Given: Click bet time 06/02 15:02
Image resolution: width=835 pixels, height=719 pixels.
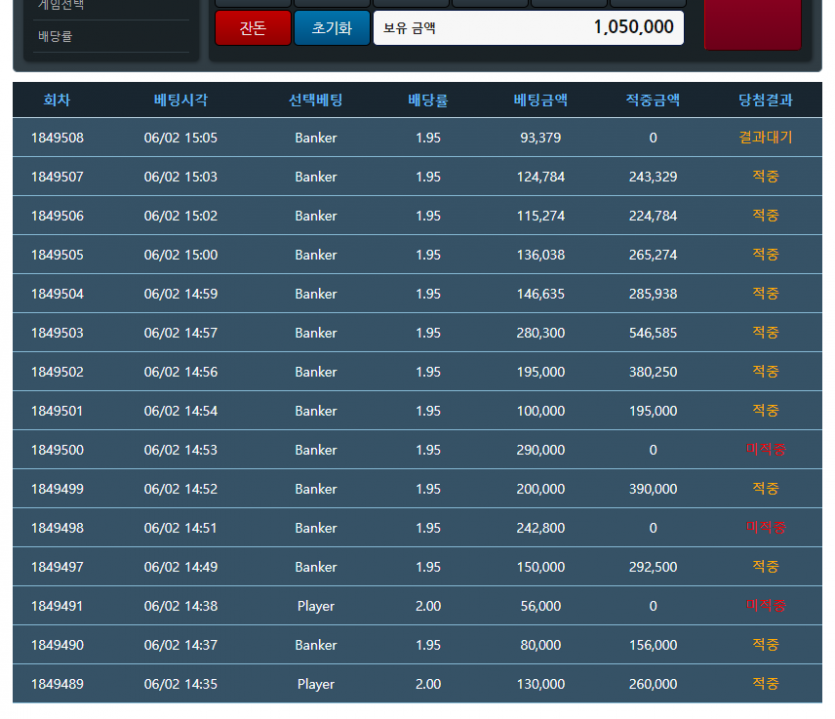Looking at the screenshot, I should coord(181,216).
